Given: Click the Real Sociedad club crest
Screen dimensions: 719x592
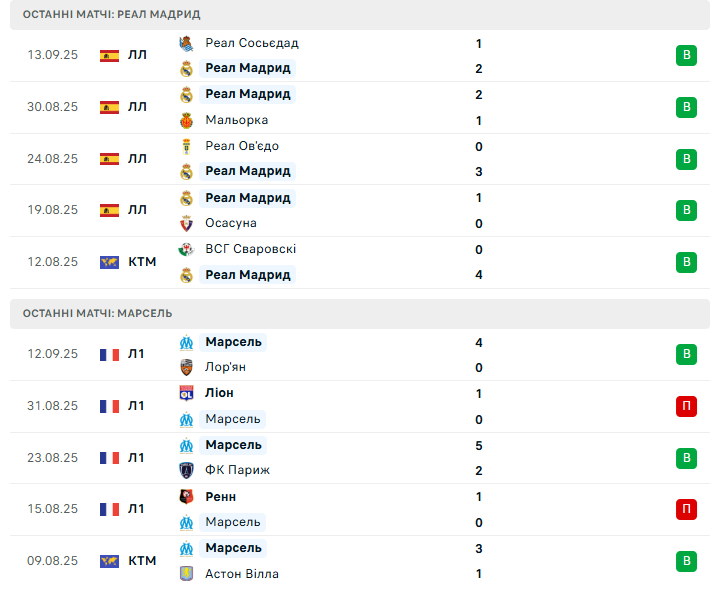Looking at the screenshot, I should coord(186,44).
